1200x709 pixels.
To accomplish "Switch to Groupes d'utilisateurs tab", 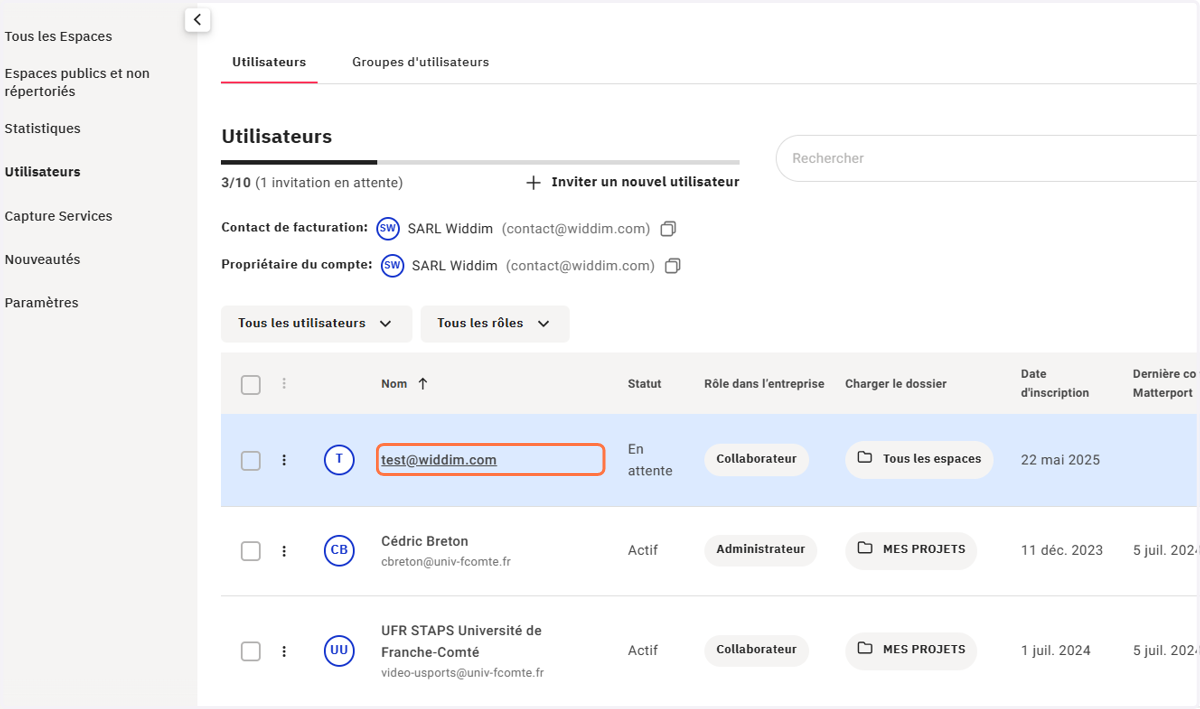I will (420, 62).
